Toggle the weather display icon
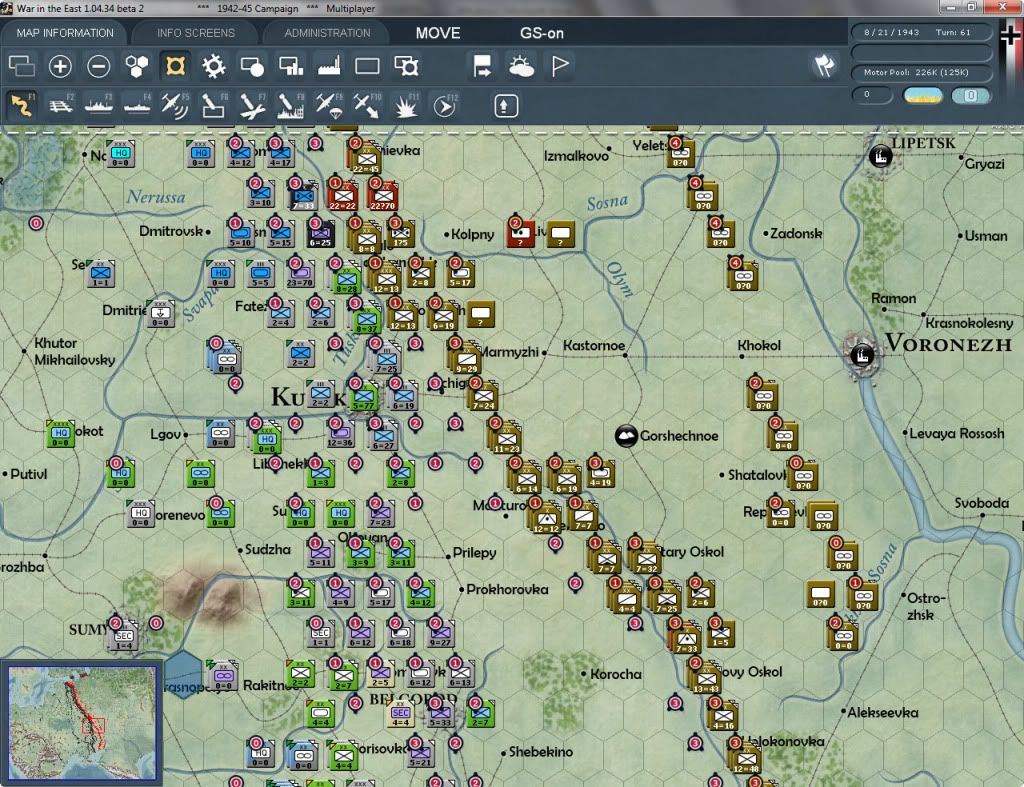1024x787 pixels. [x=521, y=66]
